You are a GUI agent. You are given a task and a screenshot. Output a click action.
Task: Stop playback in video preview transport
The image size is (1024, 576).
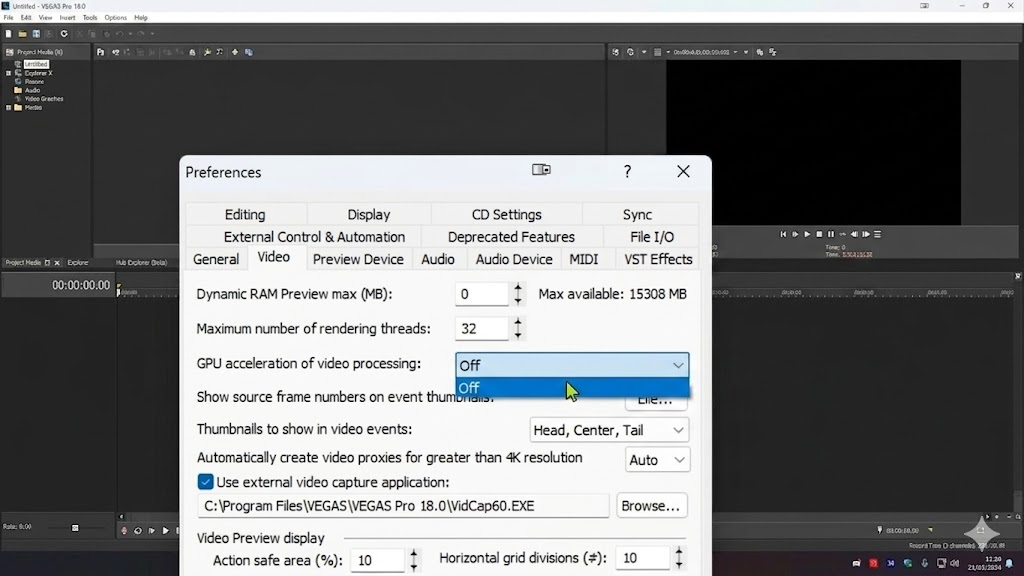[819, 234]
